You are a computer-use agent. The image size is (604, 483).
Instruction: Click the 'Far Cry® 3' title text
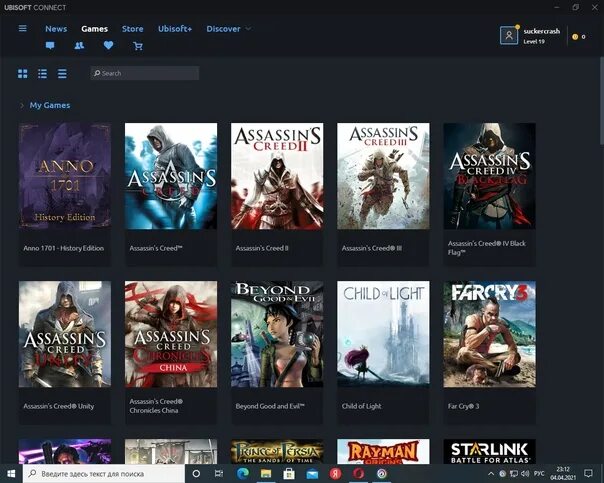463,406
